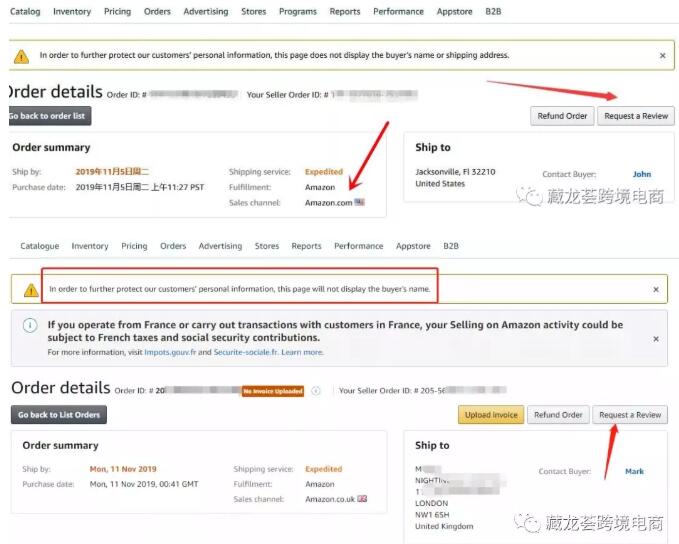Open the Programs menu in top navigation
Screen dimensions: 679x544
tap(298, 12)
